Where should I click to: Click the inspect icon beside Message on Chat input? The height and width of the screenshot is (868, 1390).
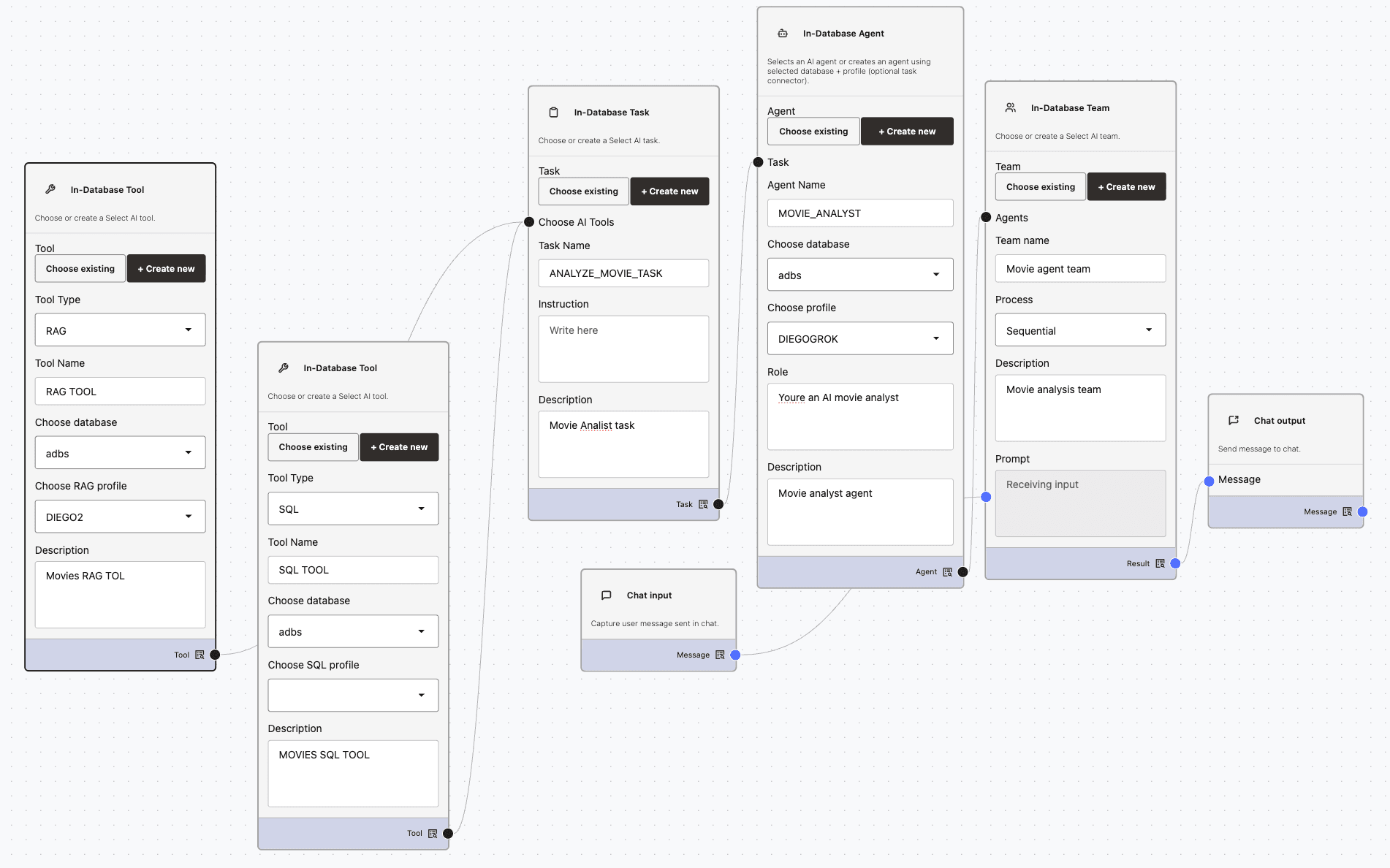[x=719, y=655]
